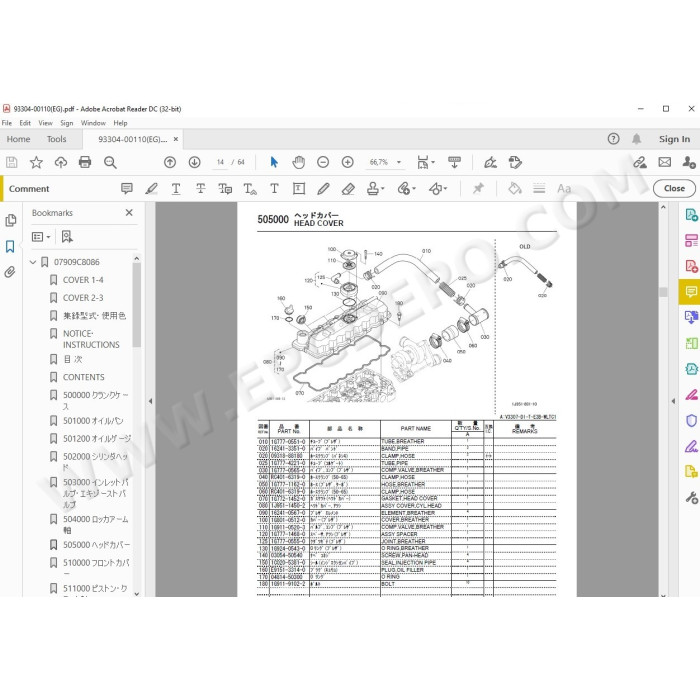
Task: Open the attachments paperclip panel
Action: [10, 272]
